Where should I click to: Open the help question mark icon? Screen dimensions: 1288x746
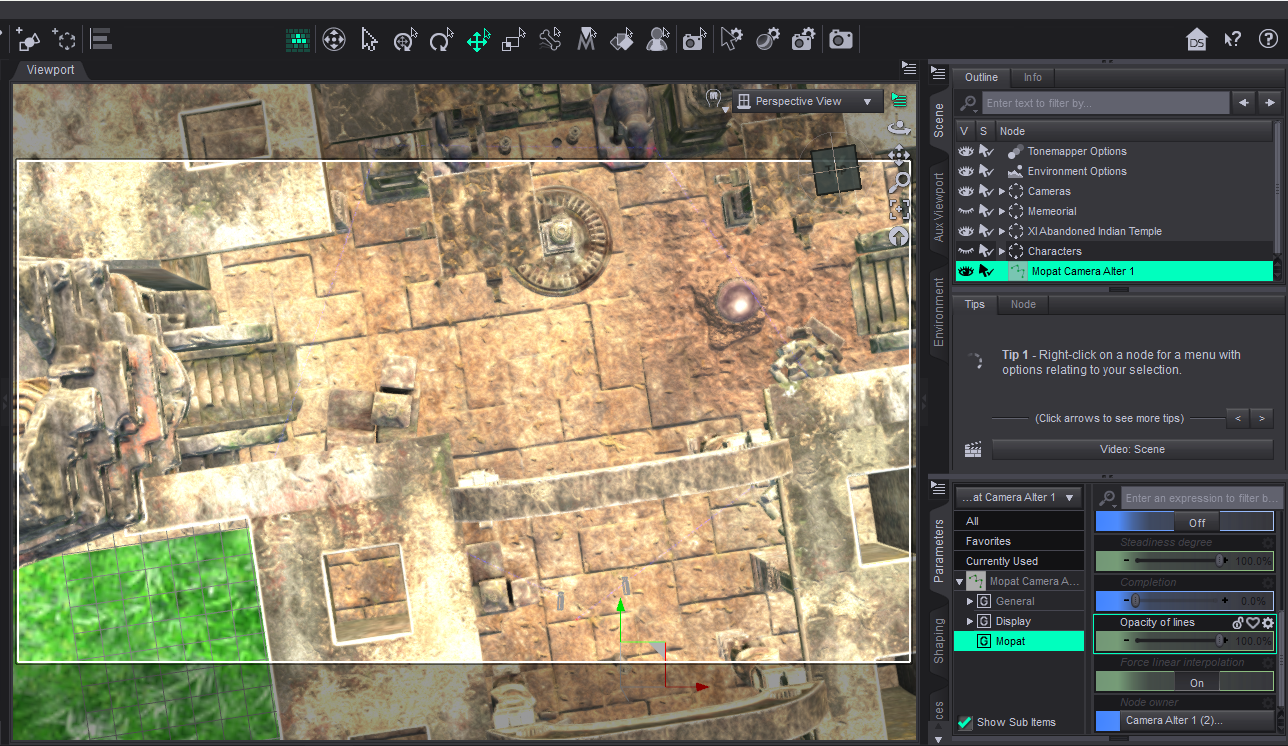pos(1269,39)
